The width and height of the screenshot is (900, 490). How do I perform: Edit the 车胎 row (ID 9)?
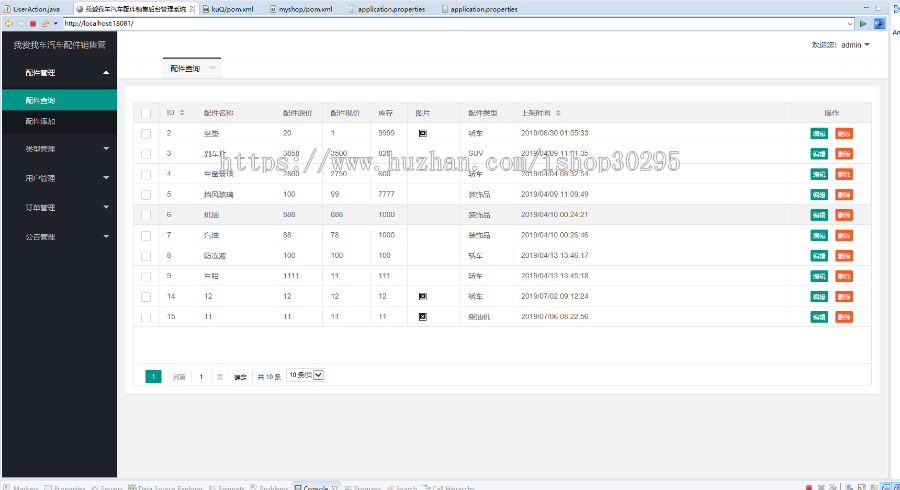[819, 276]
